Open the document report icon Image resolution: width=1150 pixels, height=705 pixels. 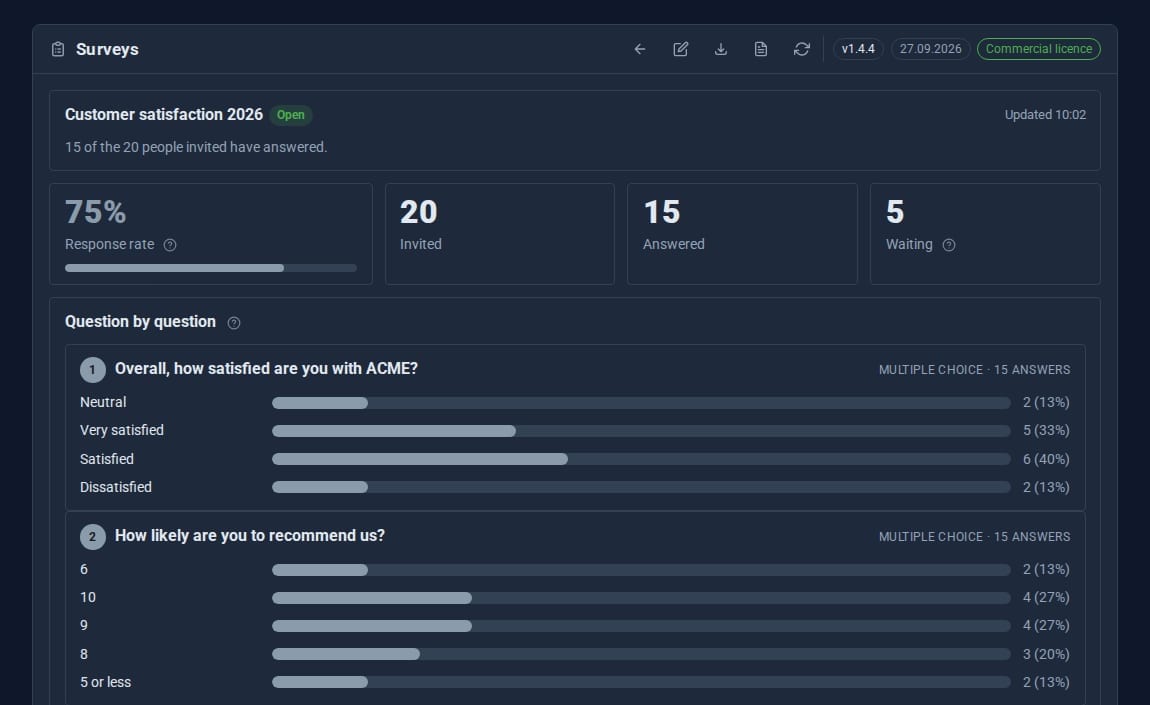click(761, 49)
